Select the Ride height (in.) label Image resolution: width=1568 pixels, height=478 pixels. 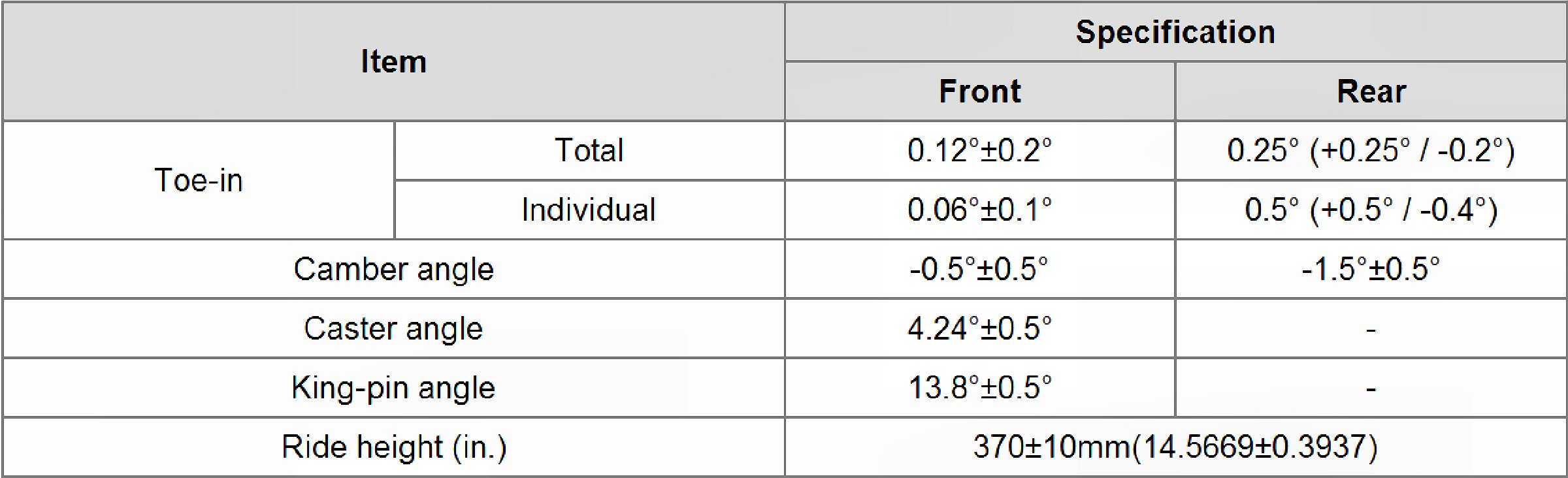[393, 447]
